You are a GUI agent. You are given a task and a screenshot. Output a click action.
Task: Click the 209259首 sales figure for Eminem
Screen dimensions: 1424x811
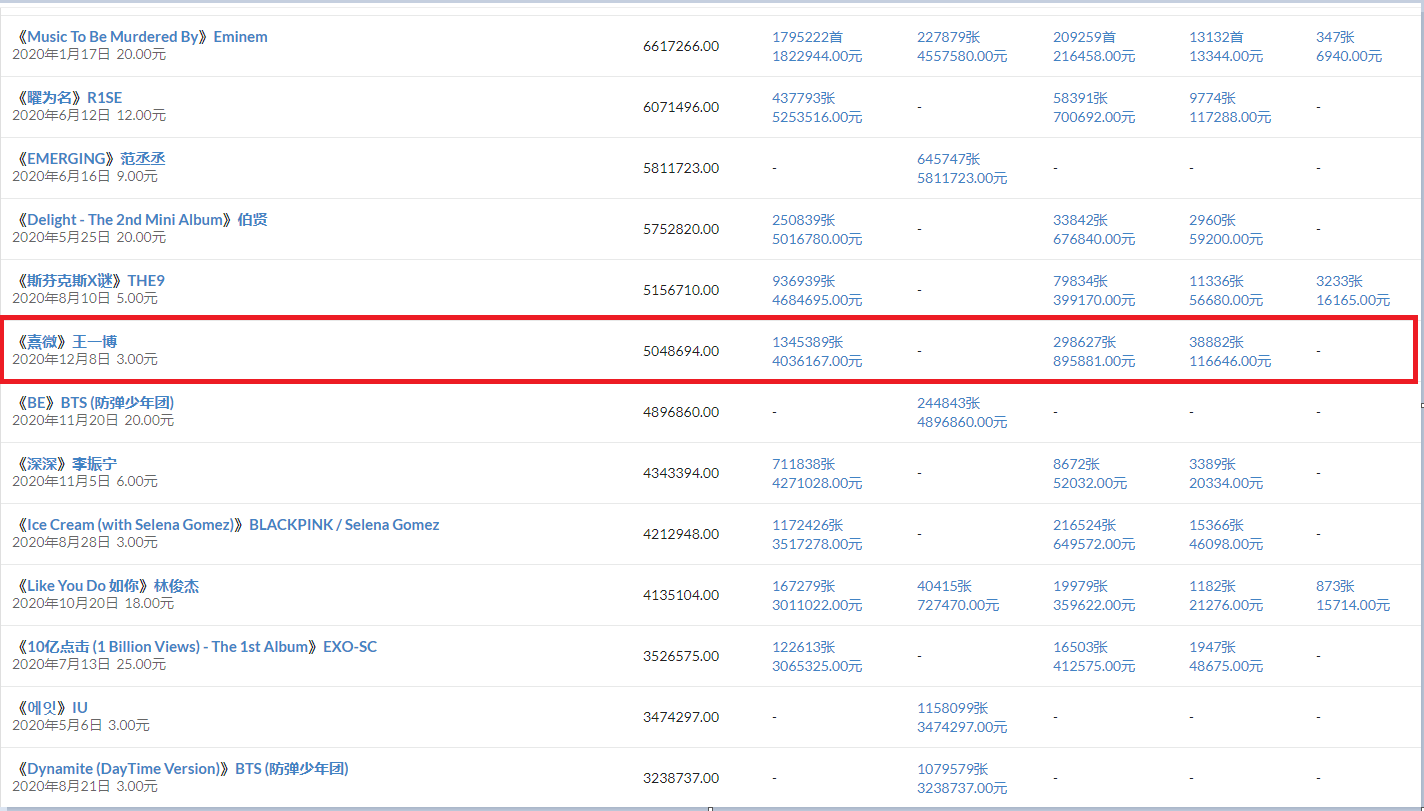click(x=1085, y=37)
